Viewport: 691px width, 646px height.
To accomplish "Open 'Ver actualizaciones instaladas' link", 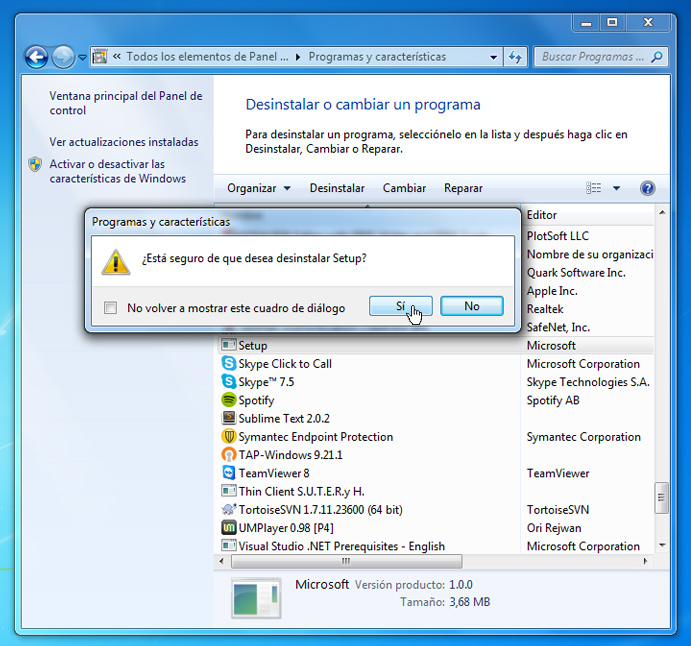I will (124, 142).
